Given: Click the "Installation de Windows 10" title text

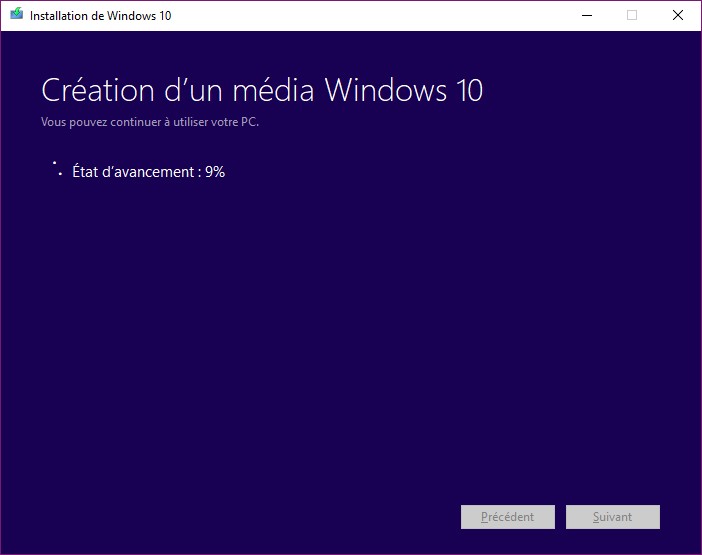Looking at the screenshot, I should point(100,16).
